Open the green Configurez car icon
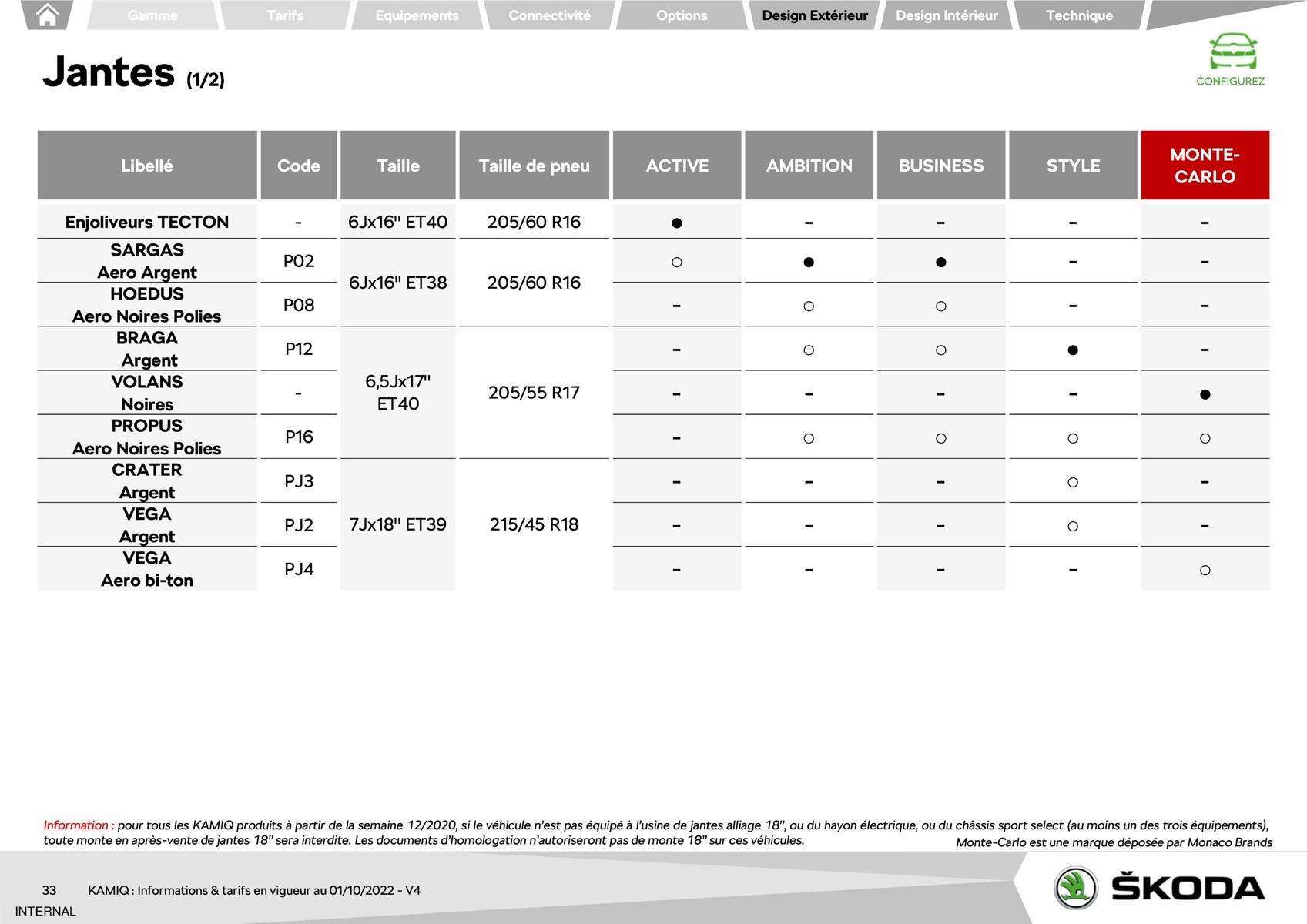The height and width of the screenshot is (924, 1307). click(x=1232, y=52)
